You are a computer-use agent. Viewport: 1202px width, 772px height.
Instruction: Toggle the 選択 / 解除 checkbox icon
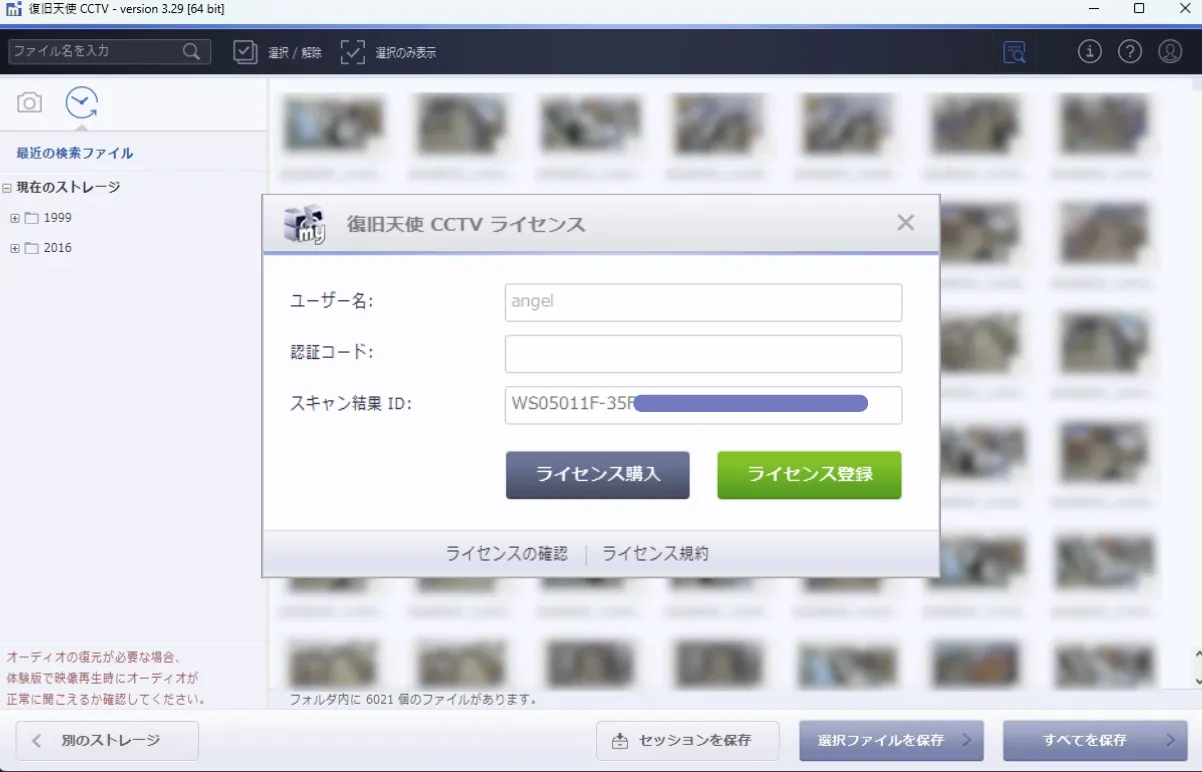245,52
